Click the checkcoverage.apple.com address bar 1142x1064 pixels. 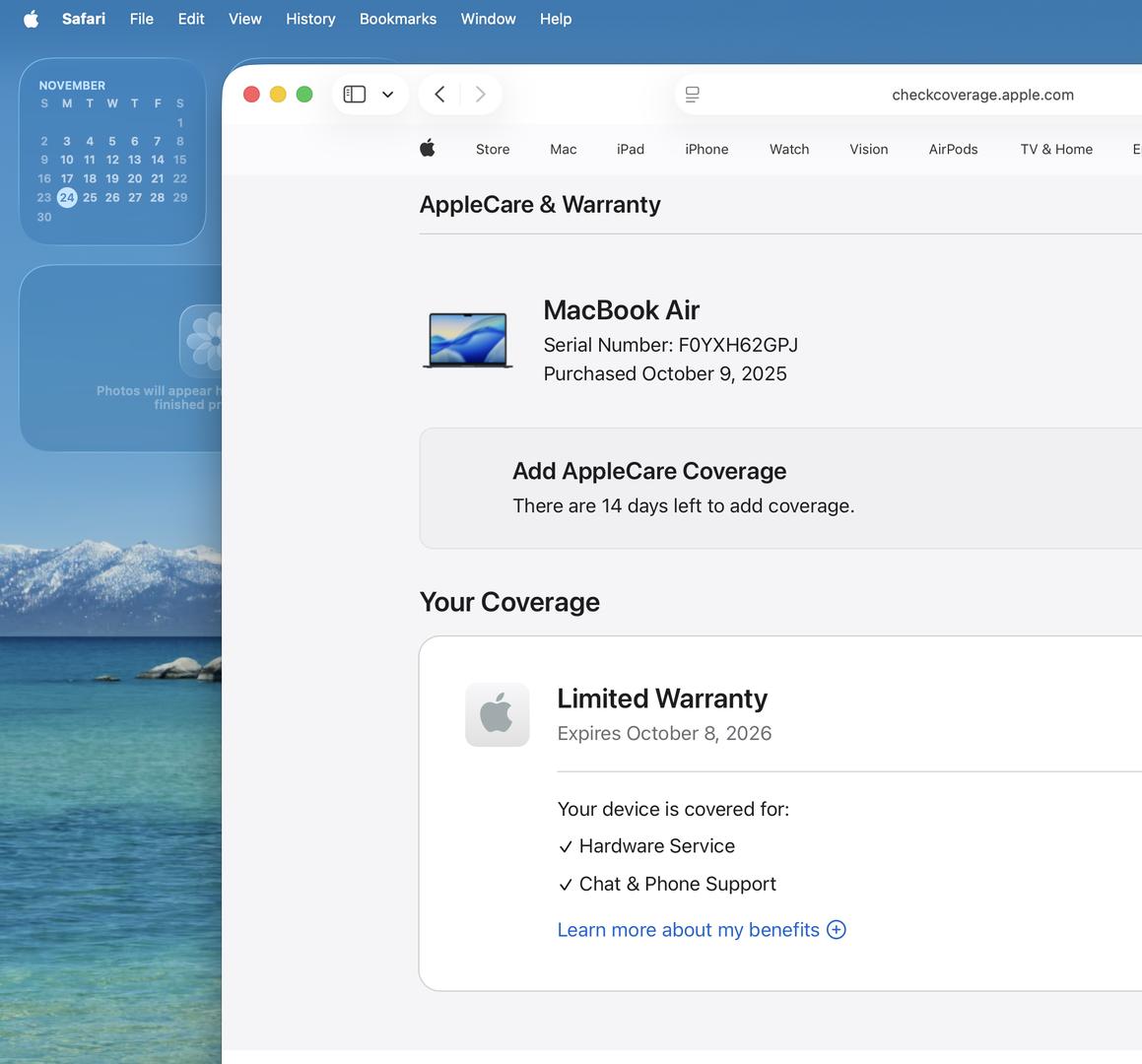981,95
